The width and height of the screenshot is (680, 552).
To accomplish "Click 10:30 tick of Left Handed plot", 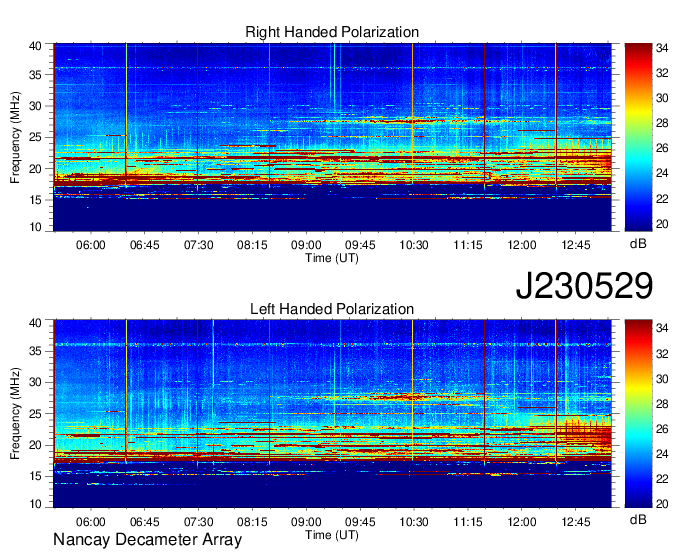I will (x=414, y=522).
